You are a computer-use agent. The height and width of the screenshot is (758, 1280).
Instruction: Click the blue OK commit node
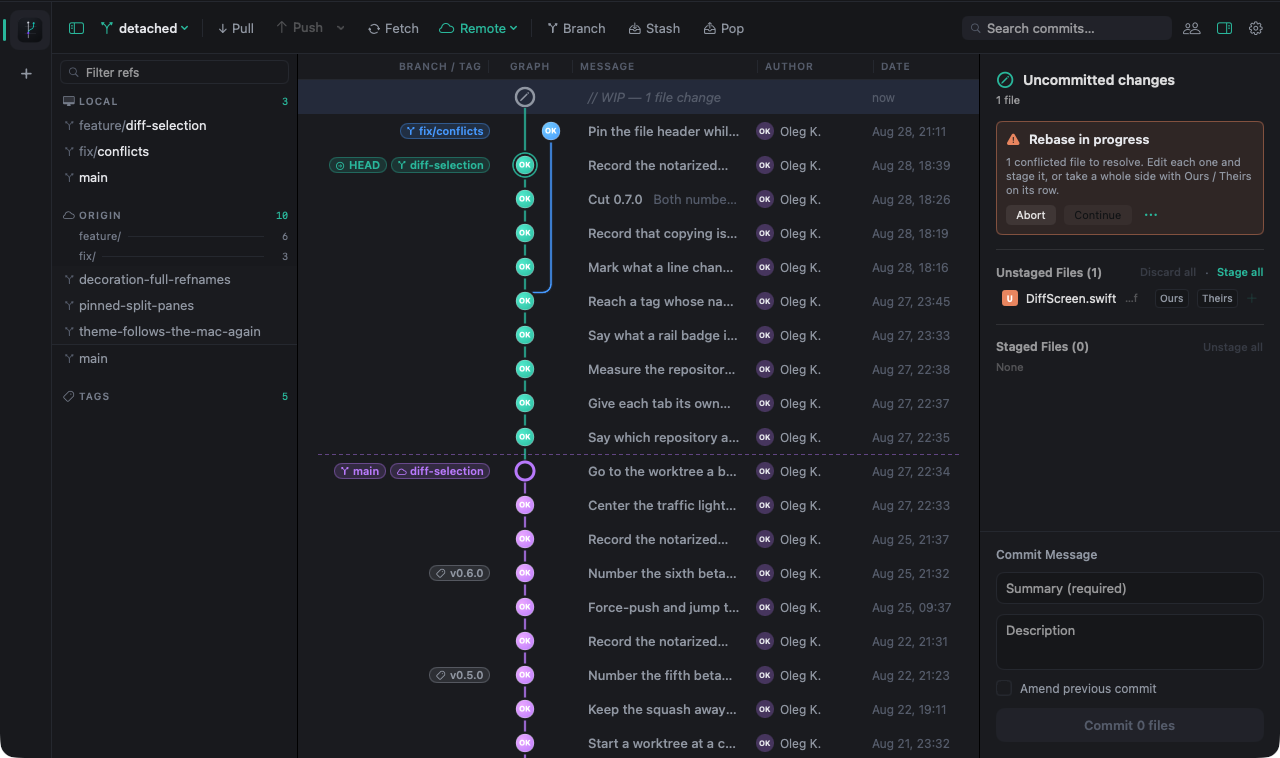pyautogui.click(x=551, y=131)
